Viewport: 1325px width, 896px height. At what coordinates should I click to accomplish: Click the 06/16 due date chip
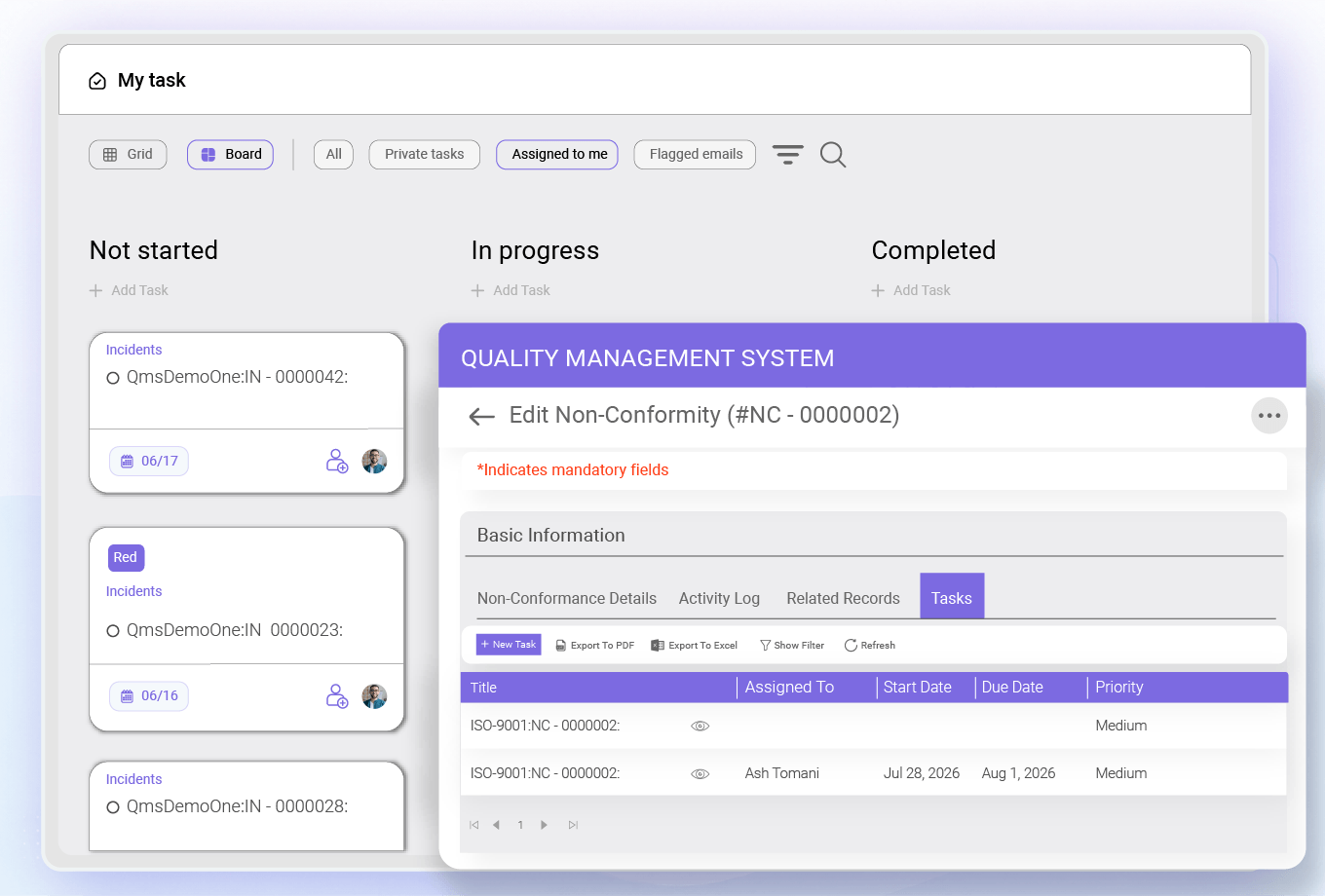[149, 695]
